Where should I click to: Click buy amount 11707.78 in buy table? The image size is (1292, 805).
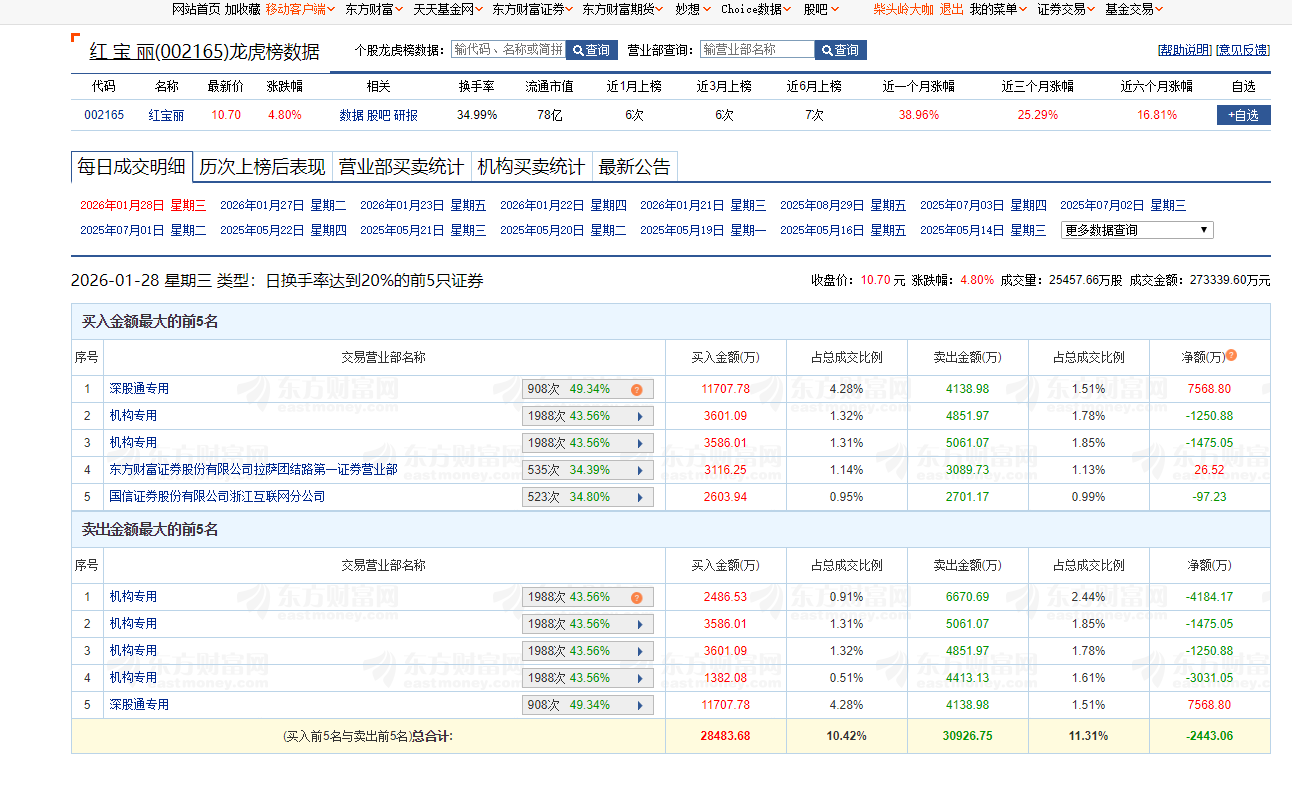[x=725, y=389]
